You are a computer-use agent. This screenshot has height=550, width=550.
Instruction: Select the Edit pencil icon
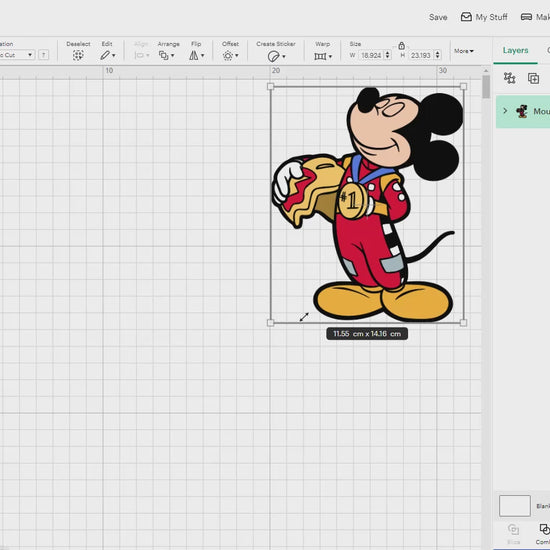(x=105, y=55)
